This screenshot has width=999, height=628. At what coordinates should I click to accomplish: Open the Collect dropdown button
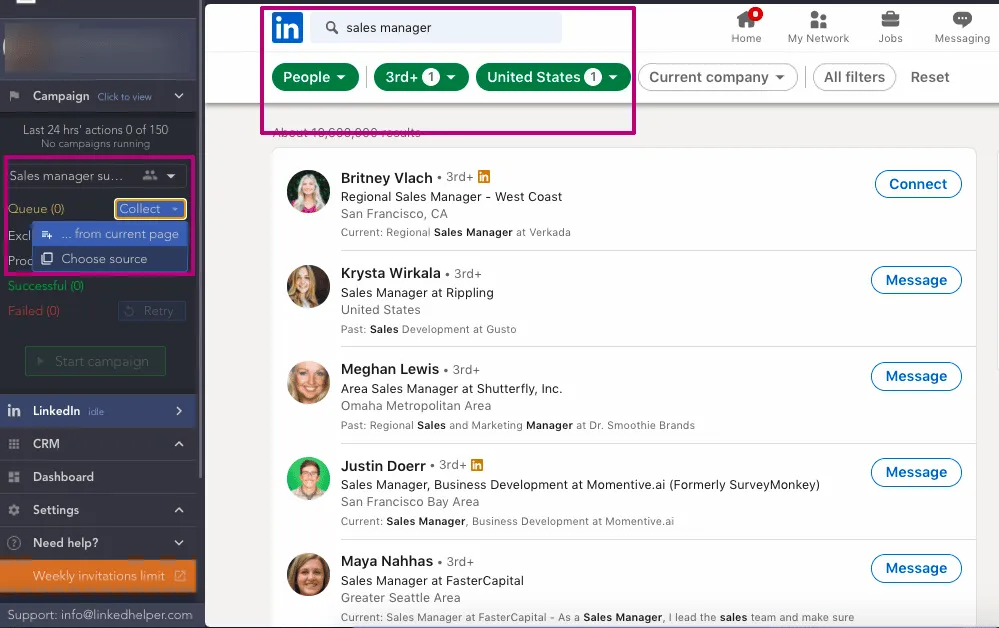[150, 209]
